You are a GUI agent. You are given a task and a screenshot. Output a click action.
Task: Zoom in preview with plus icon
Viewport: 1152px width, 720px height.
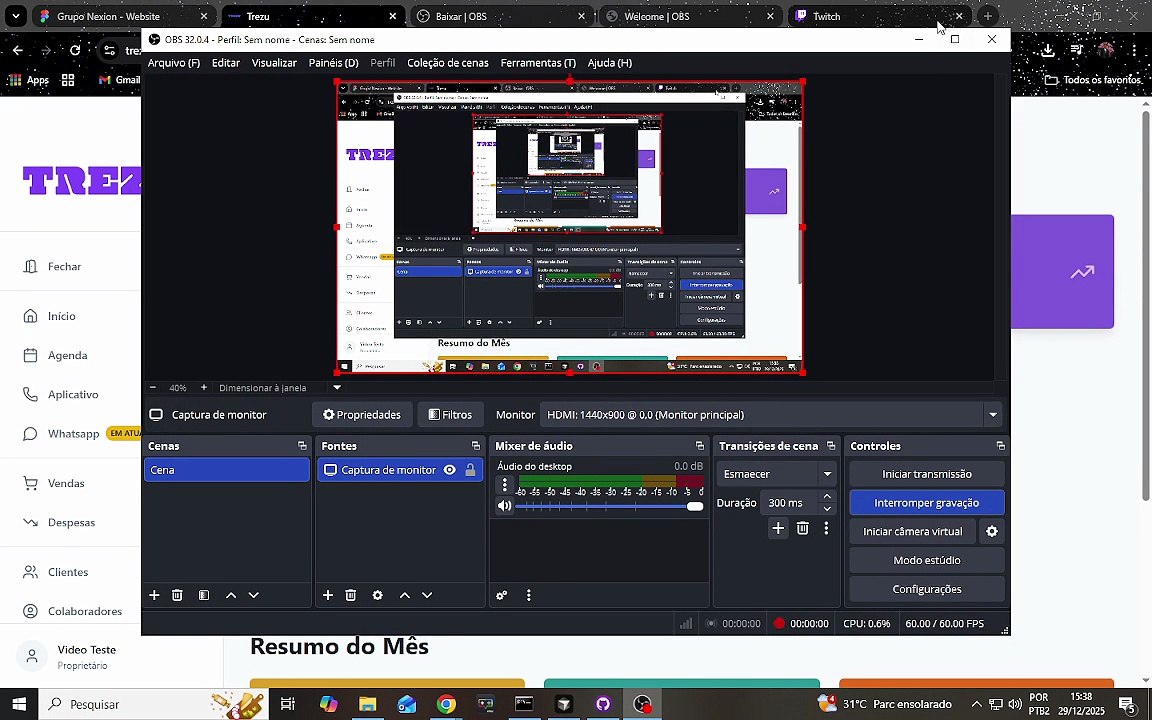(204, 387)
